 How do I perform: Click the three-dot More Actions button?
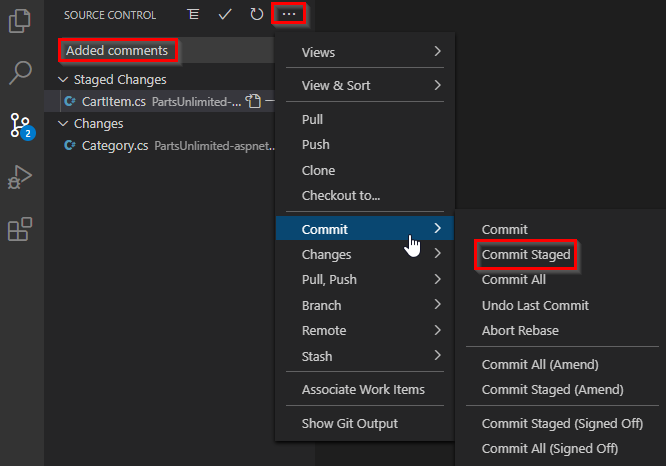[289, 15]
